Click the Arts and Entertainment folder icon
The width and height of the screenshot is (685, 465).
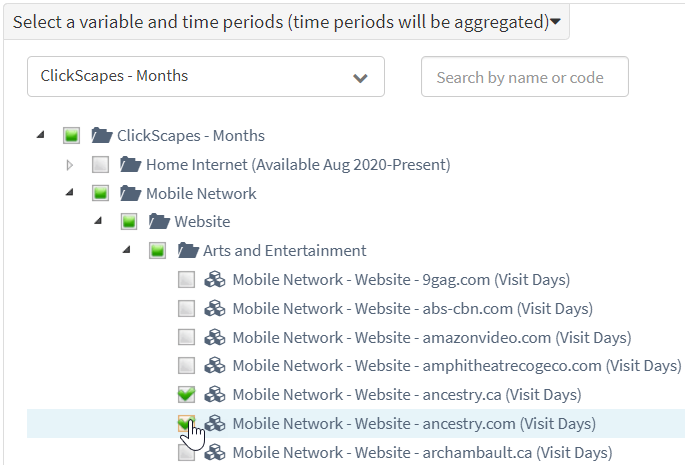tap(188, 250)
